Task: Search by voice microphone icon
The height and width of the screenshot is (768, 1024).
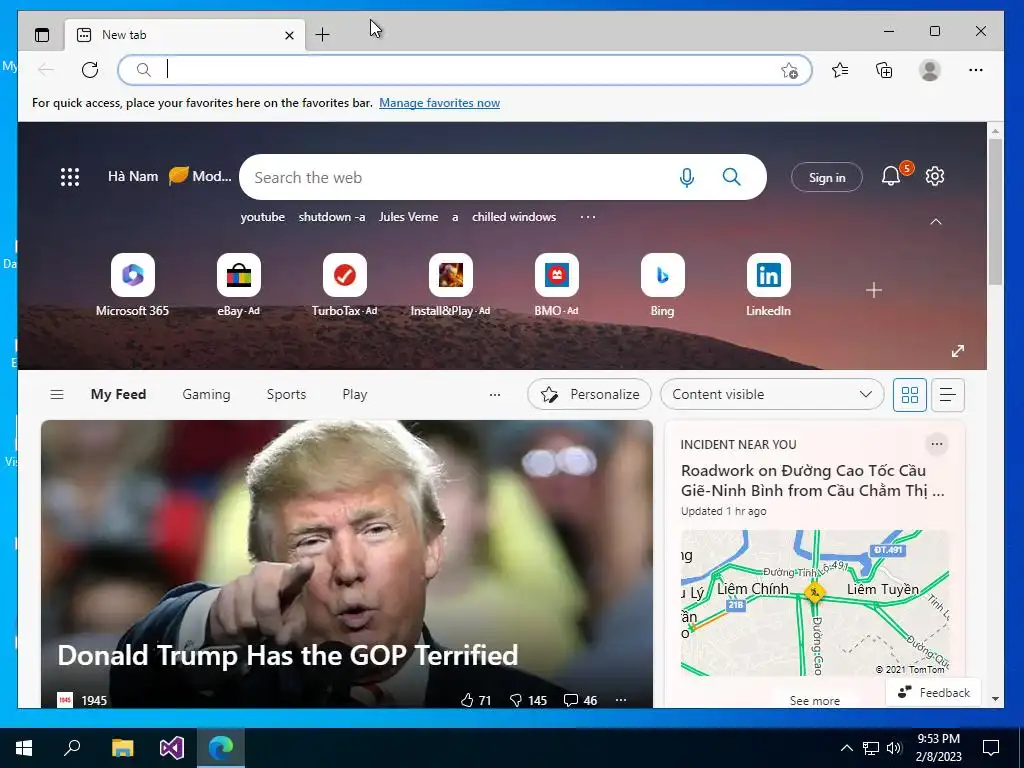Action: tap(687, 177)
